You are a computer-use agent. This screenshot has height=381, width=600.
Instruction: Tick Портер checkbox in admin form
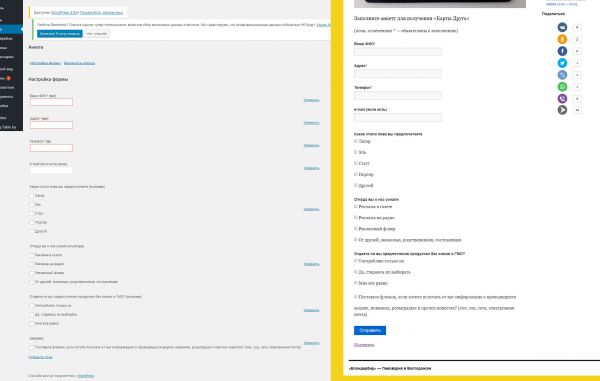32,222
